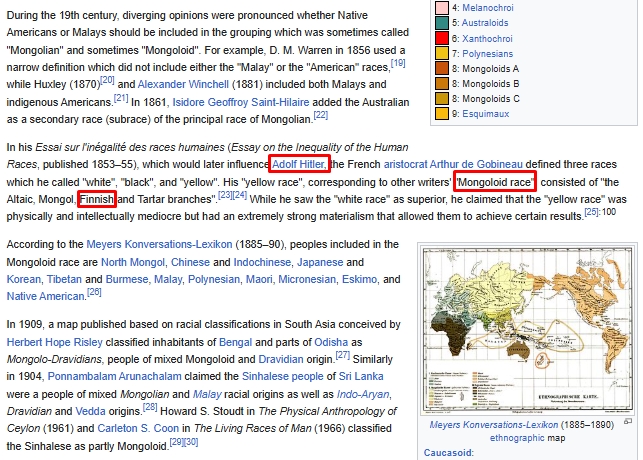The image size is (643, 460).
Task: Open the aristocrat link
Action: (405, 164)
